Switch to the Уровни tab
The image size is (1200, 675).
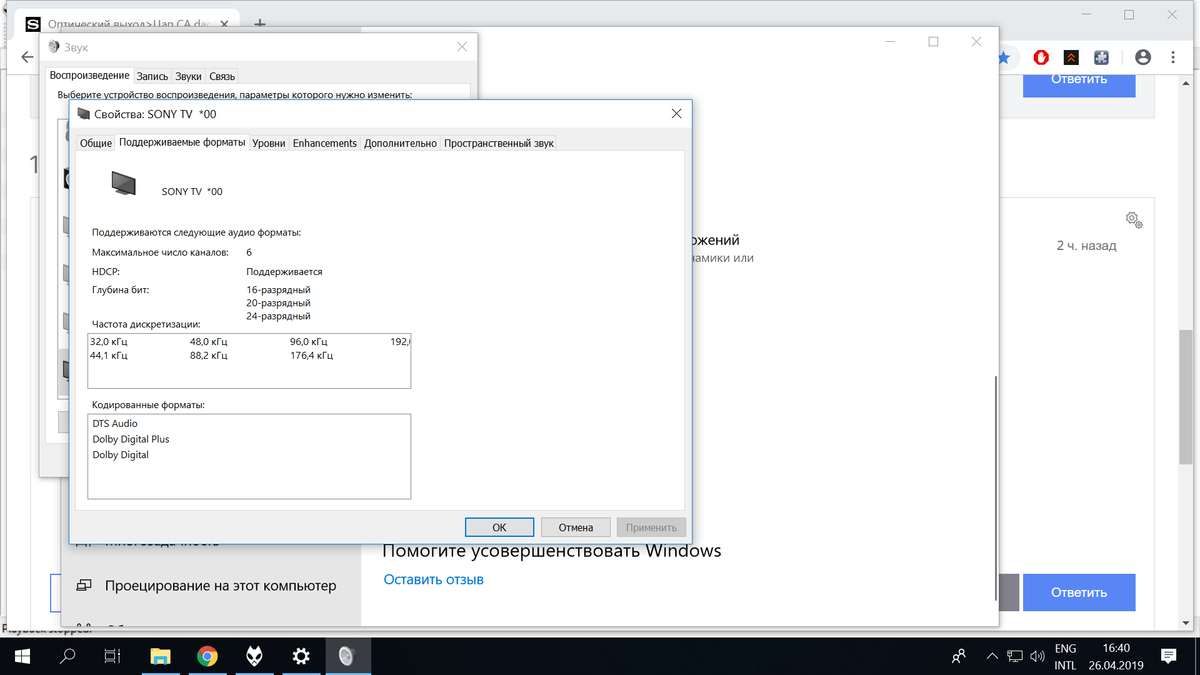point(268,143)
